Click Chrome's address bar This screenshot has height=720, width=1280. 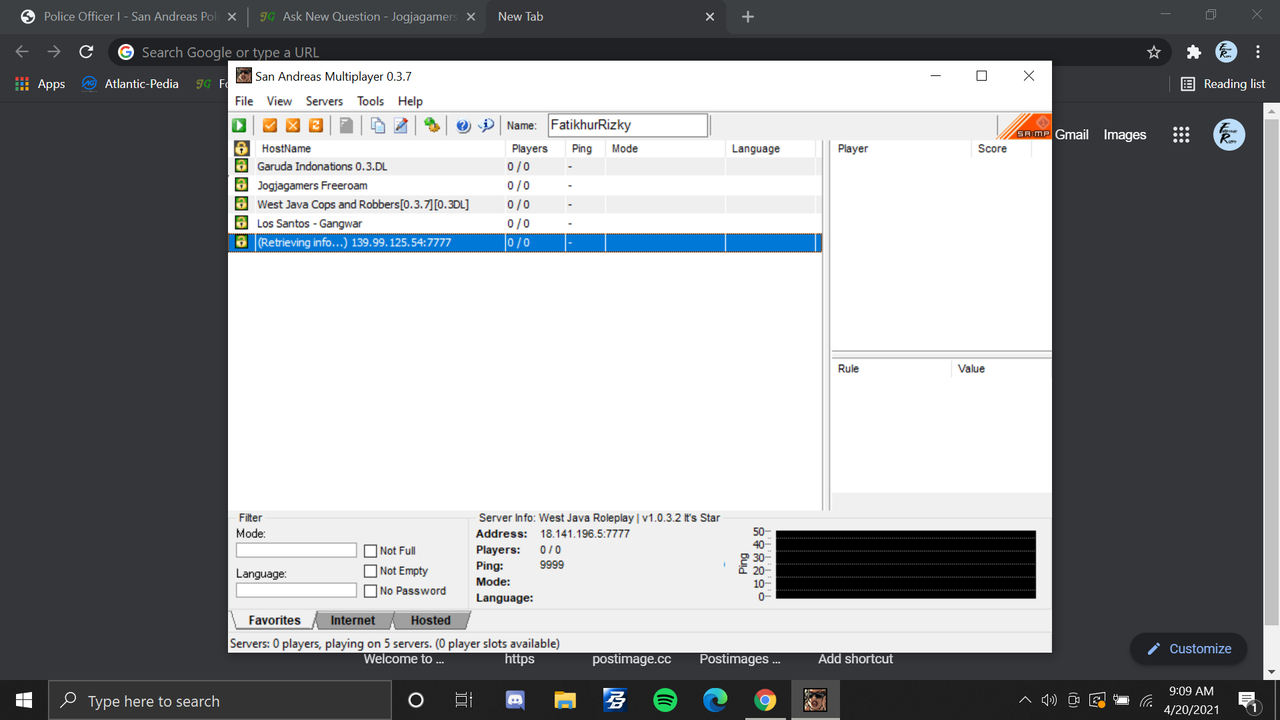(x=640, y=52)
